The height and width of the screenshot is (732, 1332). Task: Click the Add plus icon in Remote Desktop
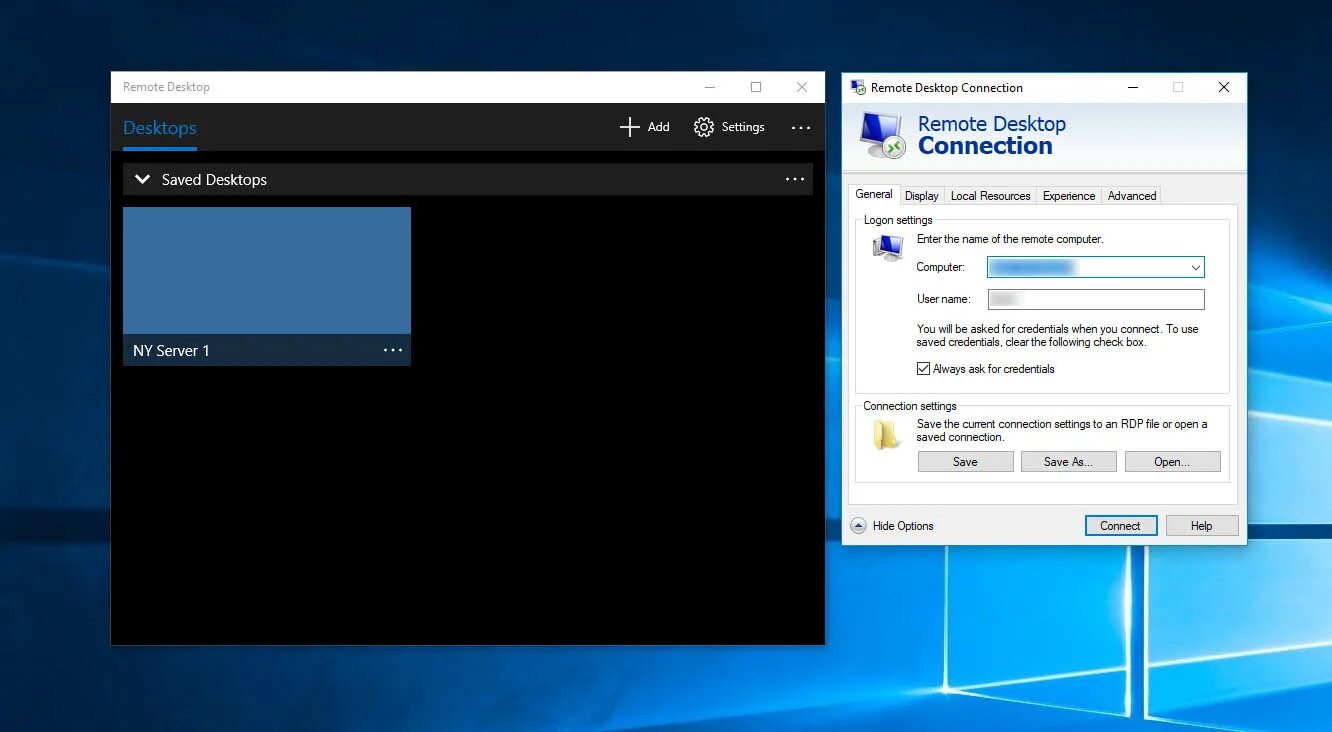pyautogui.click(x=629, y=127)
